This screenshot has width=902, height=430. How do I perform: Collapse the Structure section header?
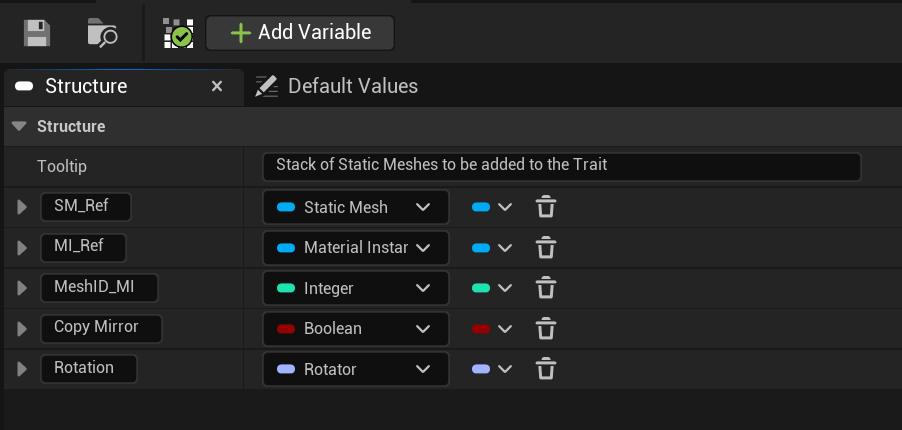point(20,126)
